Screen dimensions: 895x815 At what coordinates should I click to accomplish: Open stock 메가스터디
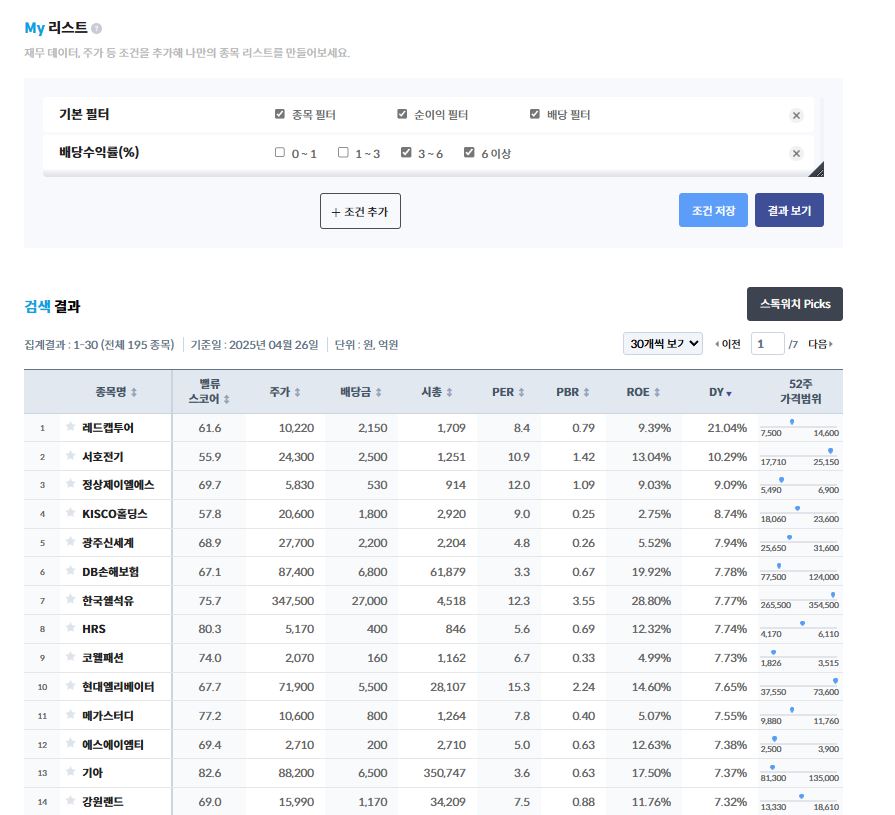108,716
